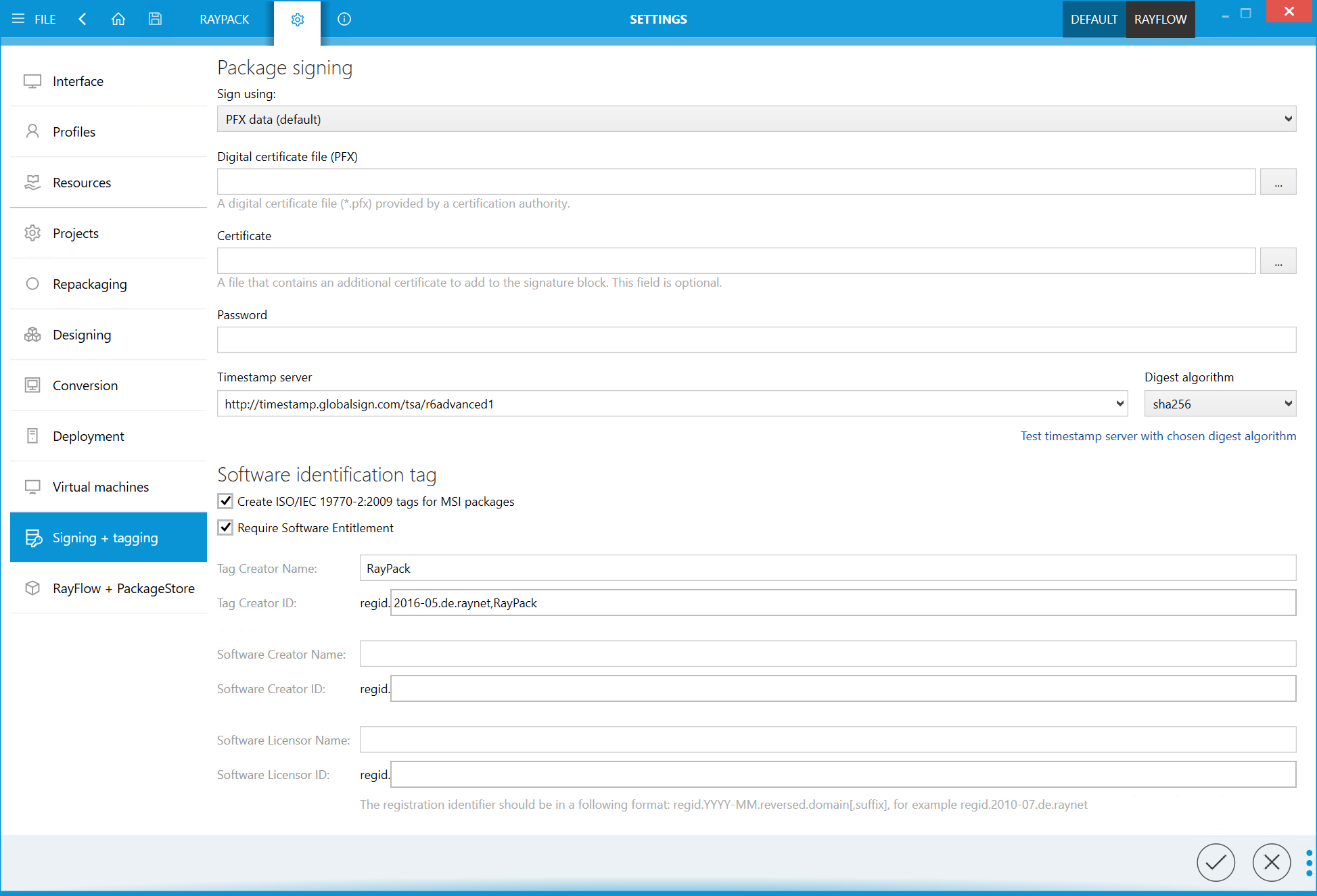Toggle Create ISO/IEC 19770-2:2009 tags checkbox
The height and width of the screenshot is (896, 1317).
225,501
